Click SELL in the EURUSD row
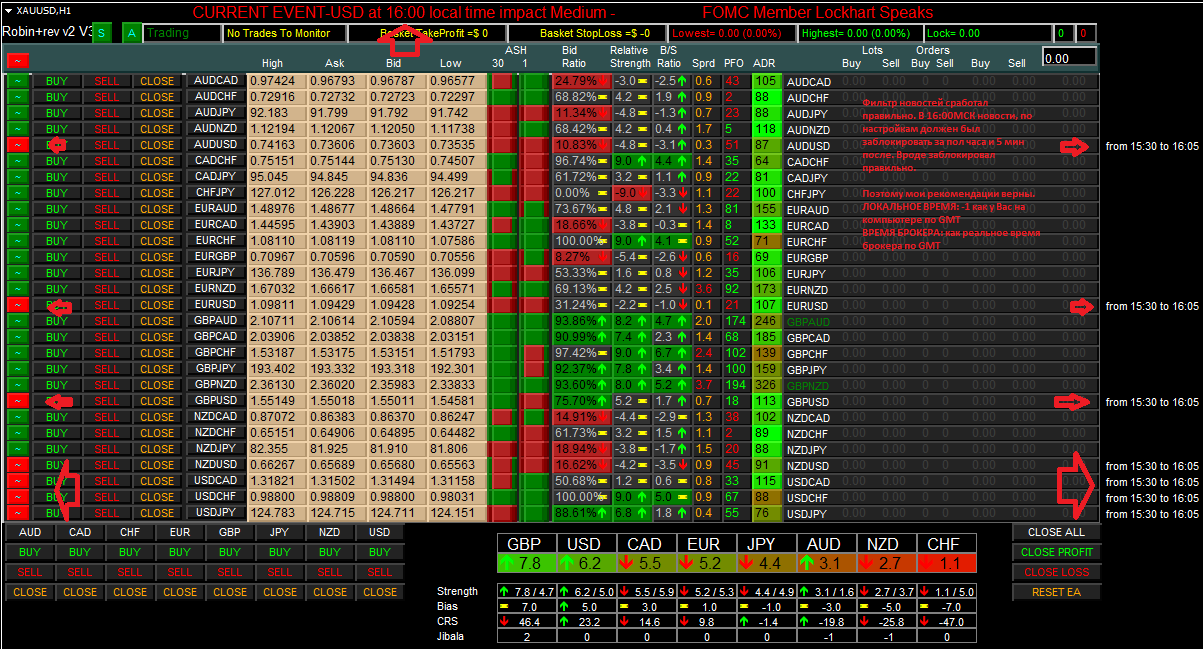The height and width of the screenshot is (649, 1203). point(107,305)
